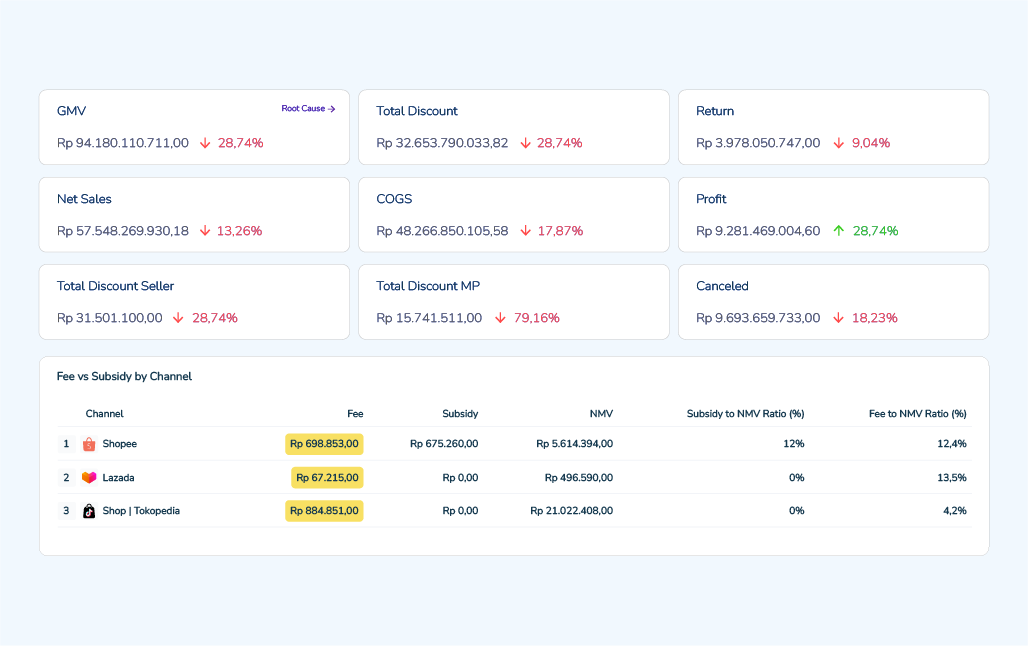Sort by the Fee column header
Viewport: 1028px width, 646px height.
point(355,414)
